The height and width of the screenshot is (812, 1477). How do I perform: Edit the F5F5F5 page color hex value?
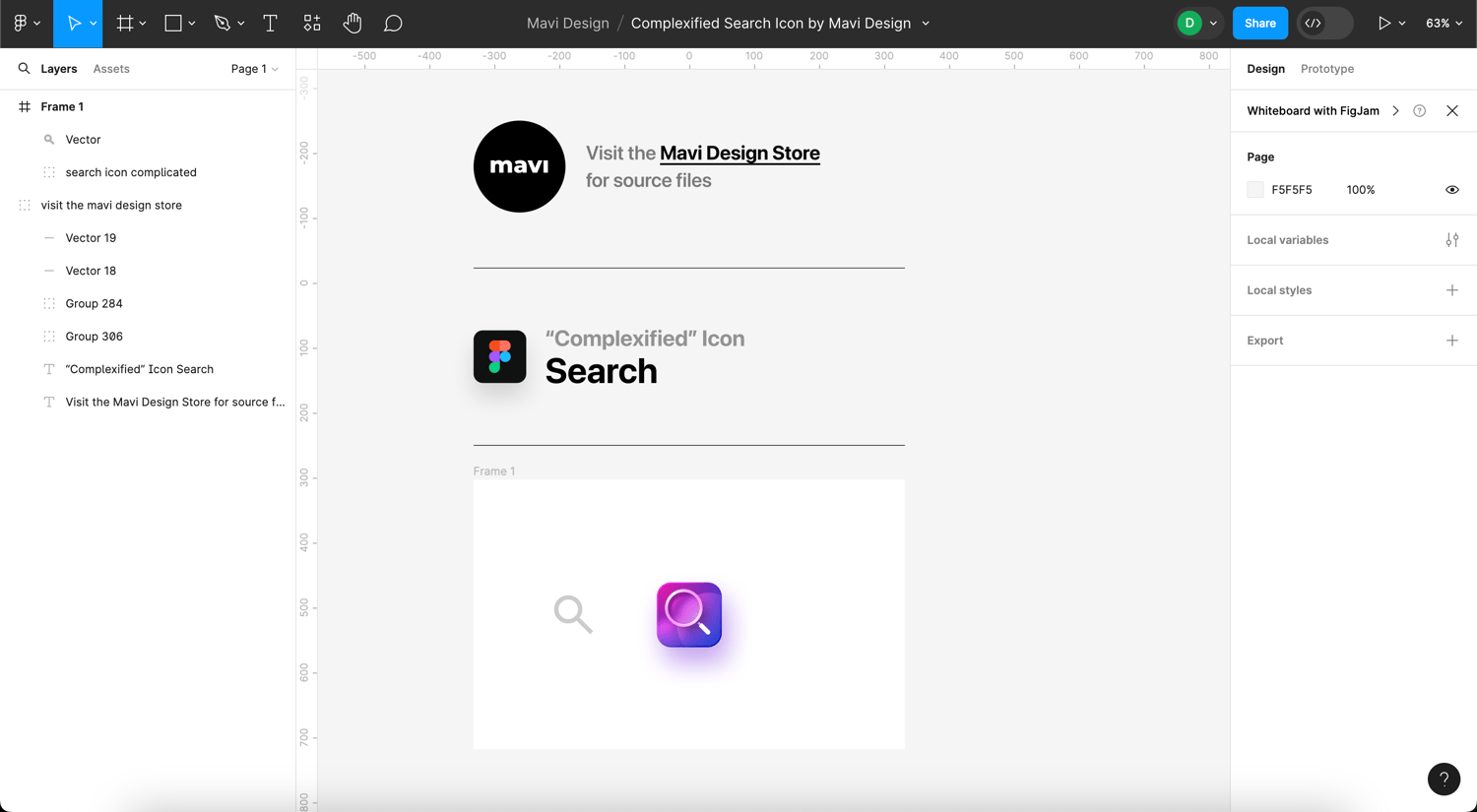1292,190
